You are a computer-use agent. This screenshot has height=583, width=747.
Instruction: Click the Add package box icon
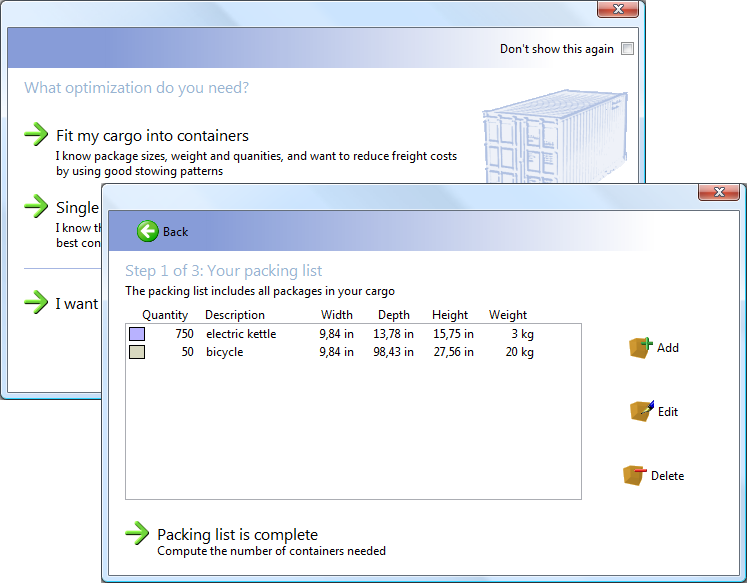click(640, 347)
